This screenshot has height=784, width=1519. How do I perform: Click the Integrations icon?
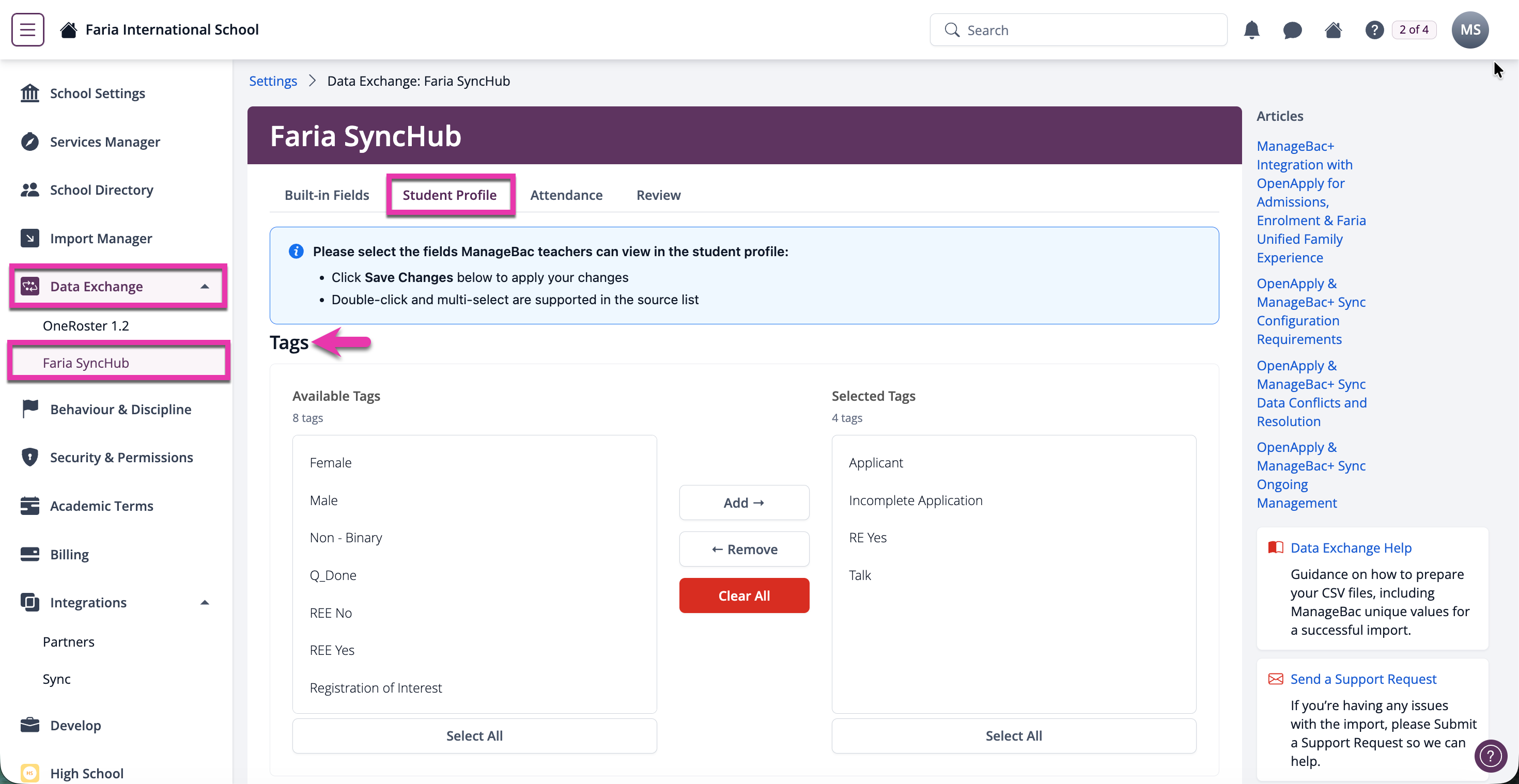pos(29,602)
